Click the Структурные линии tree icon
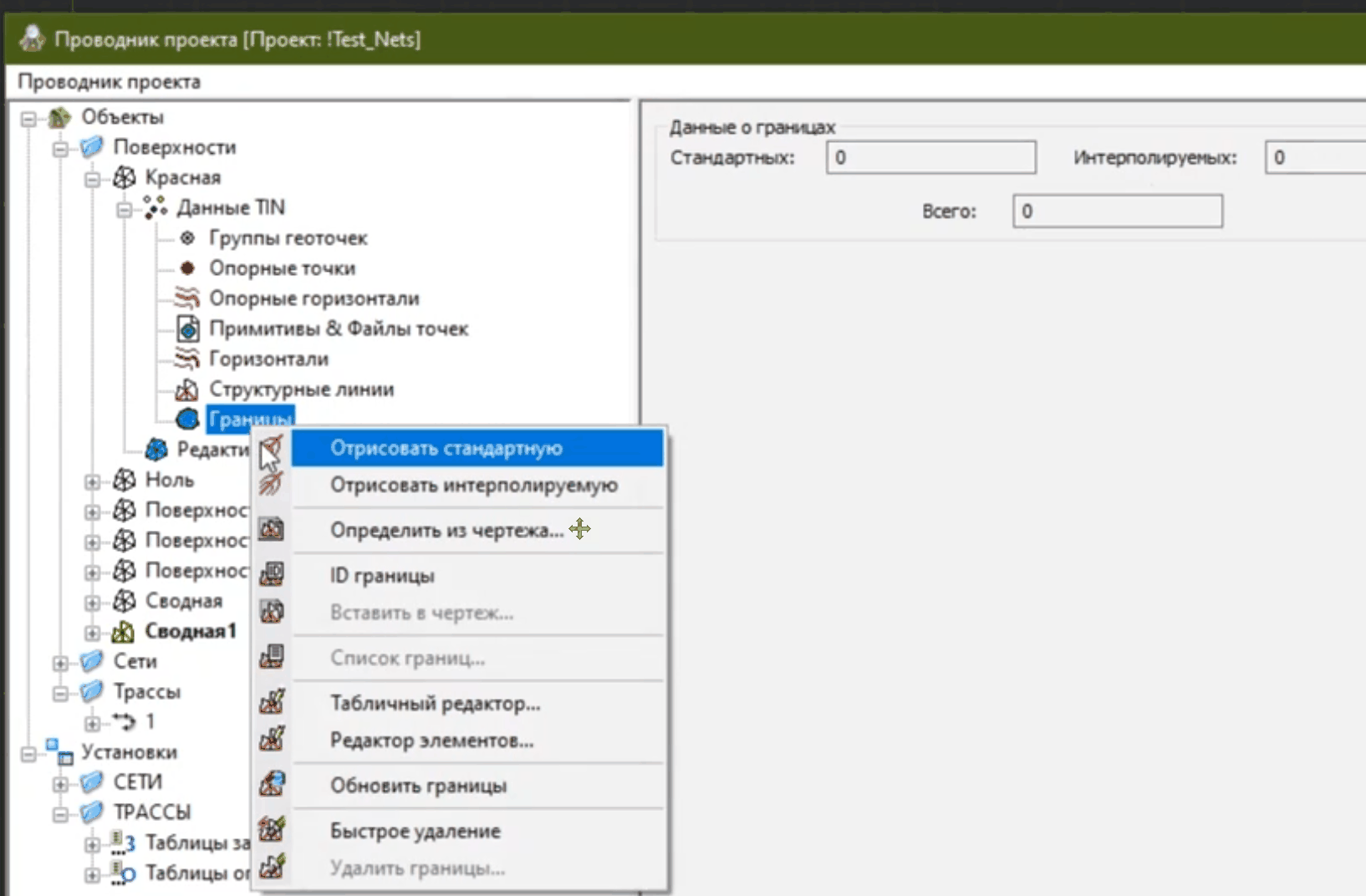1366x896 pixels. 186,389
